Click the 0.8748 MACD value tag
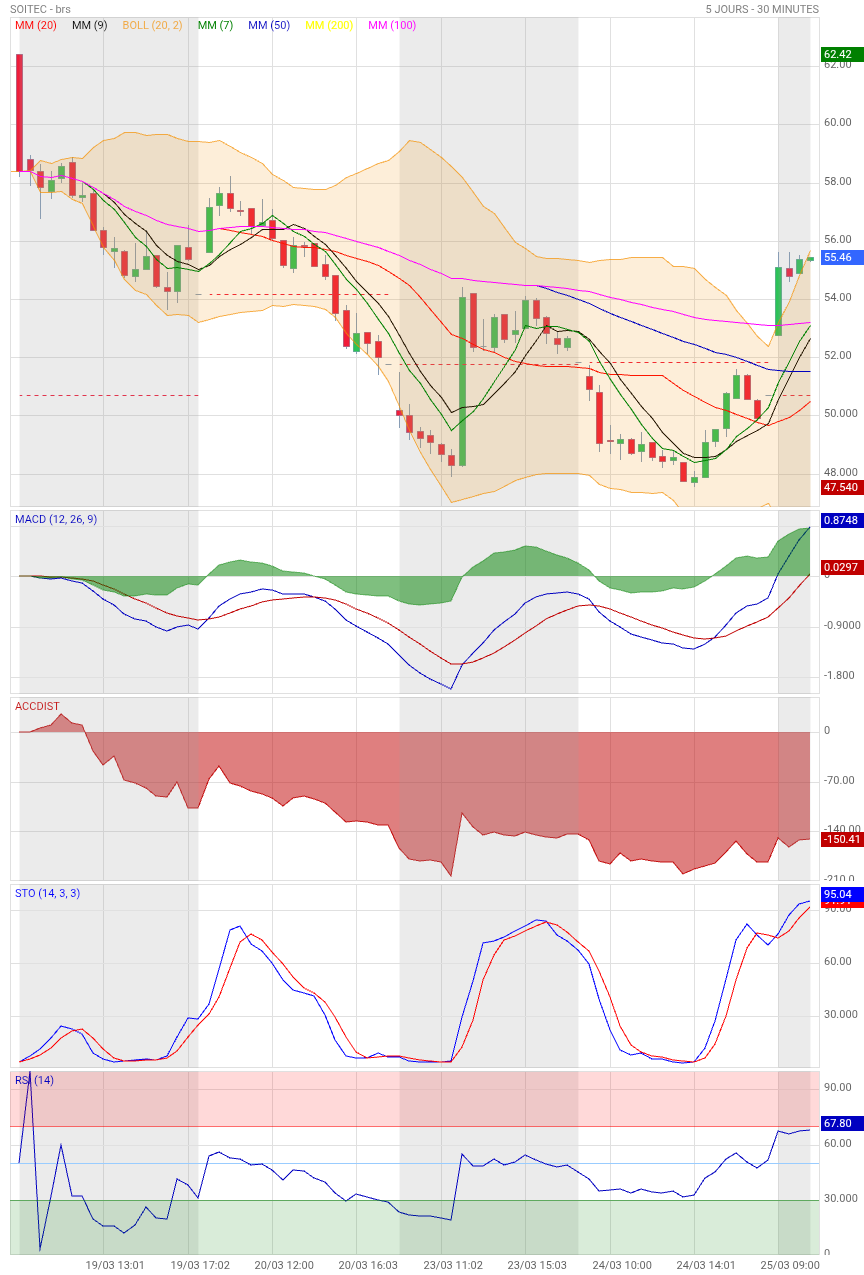The height and width of the screenshot is (1275, 864). click(841, 520)
